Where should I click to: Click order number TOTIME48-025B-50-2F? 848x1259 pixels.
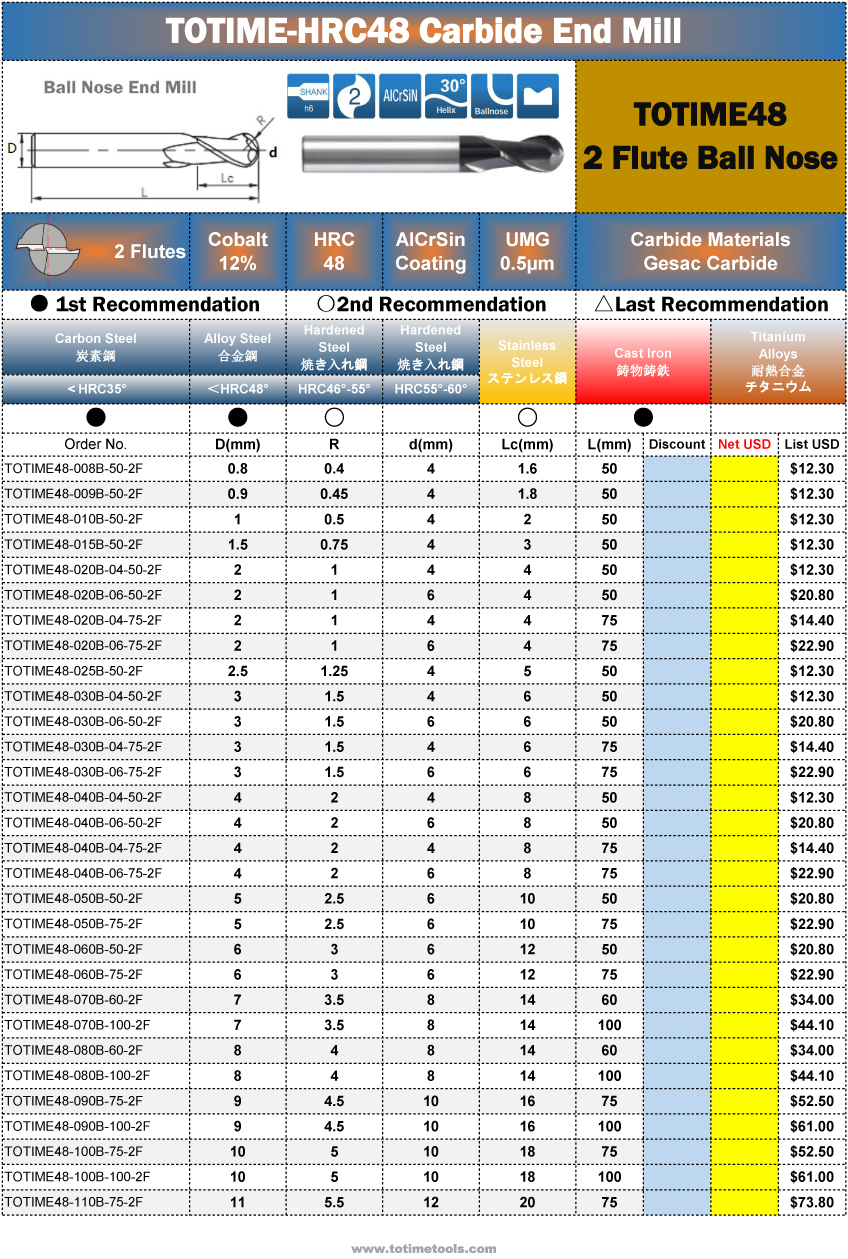(74, 671)
